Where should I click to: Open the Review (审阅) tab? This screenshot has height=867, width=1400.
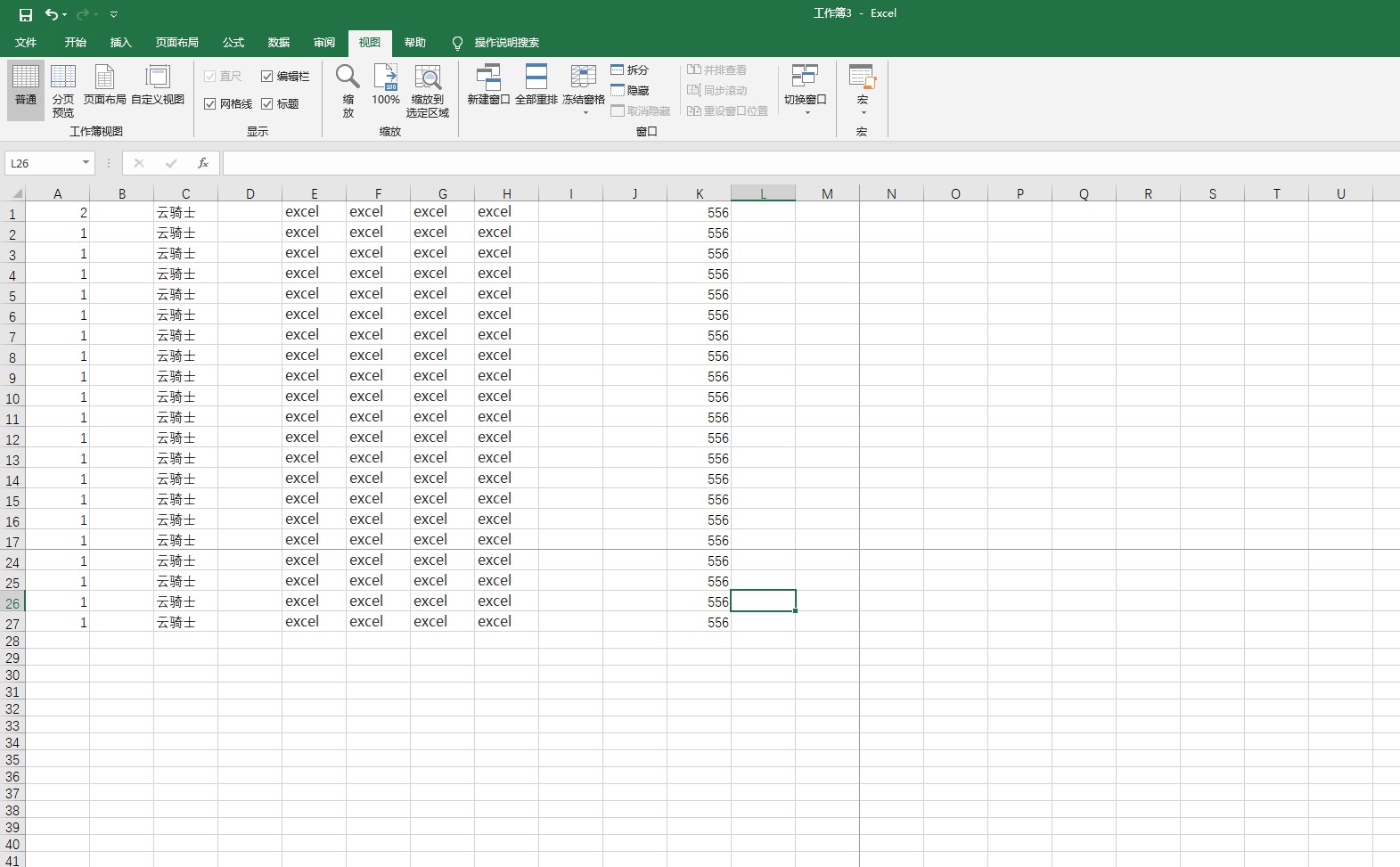(x=324, y=42)
